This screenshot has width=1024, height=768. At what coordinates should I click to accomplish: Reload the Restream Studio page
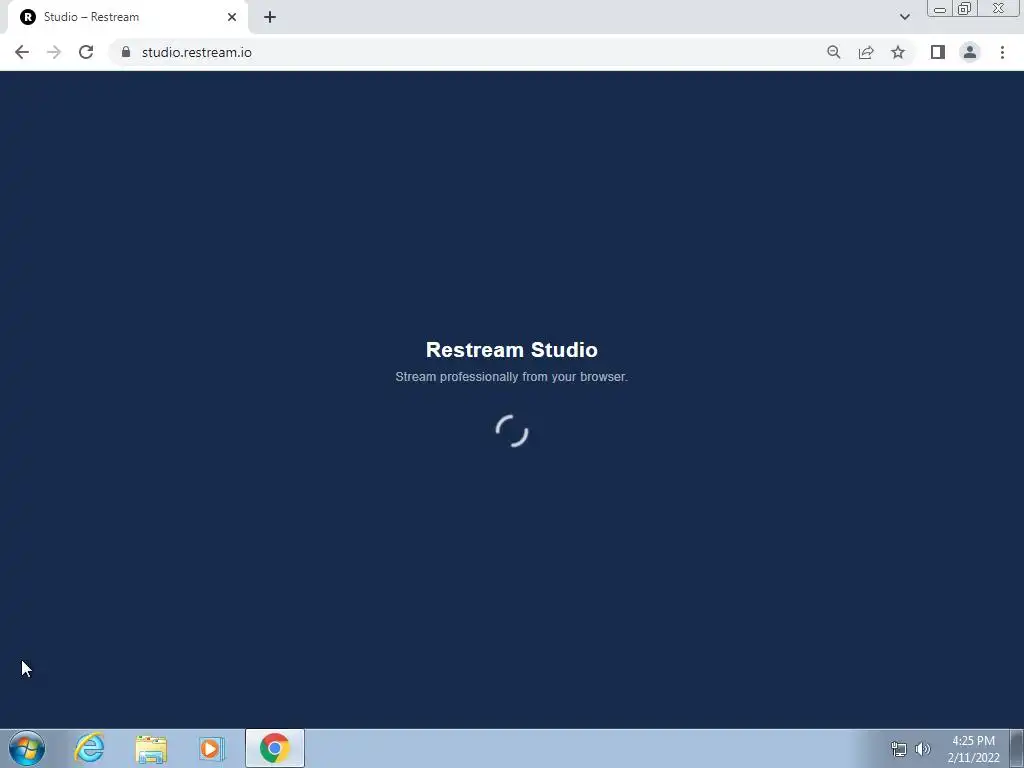point(86,52)
